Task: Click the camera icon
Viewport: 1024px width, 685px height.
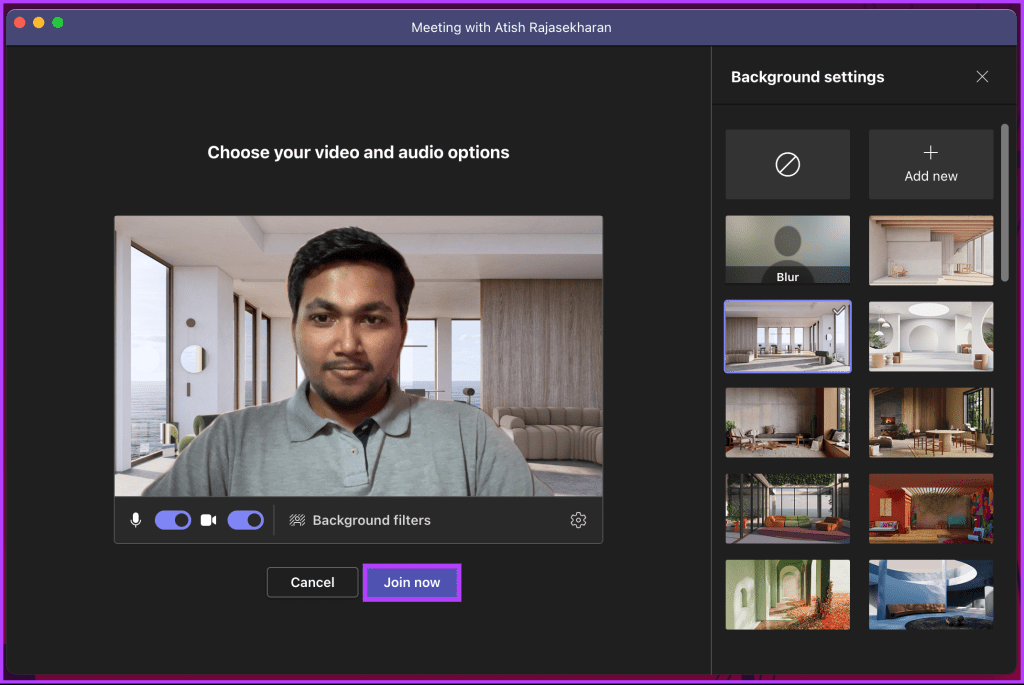Action: tap(208, 520)
